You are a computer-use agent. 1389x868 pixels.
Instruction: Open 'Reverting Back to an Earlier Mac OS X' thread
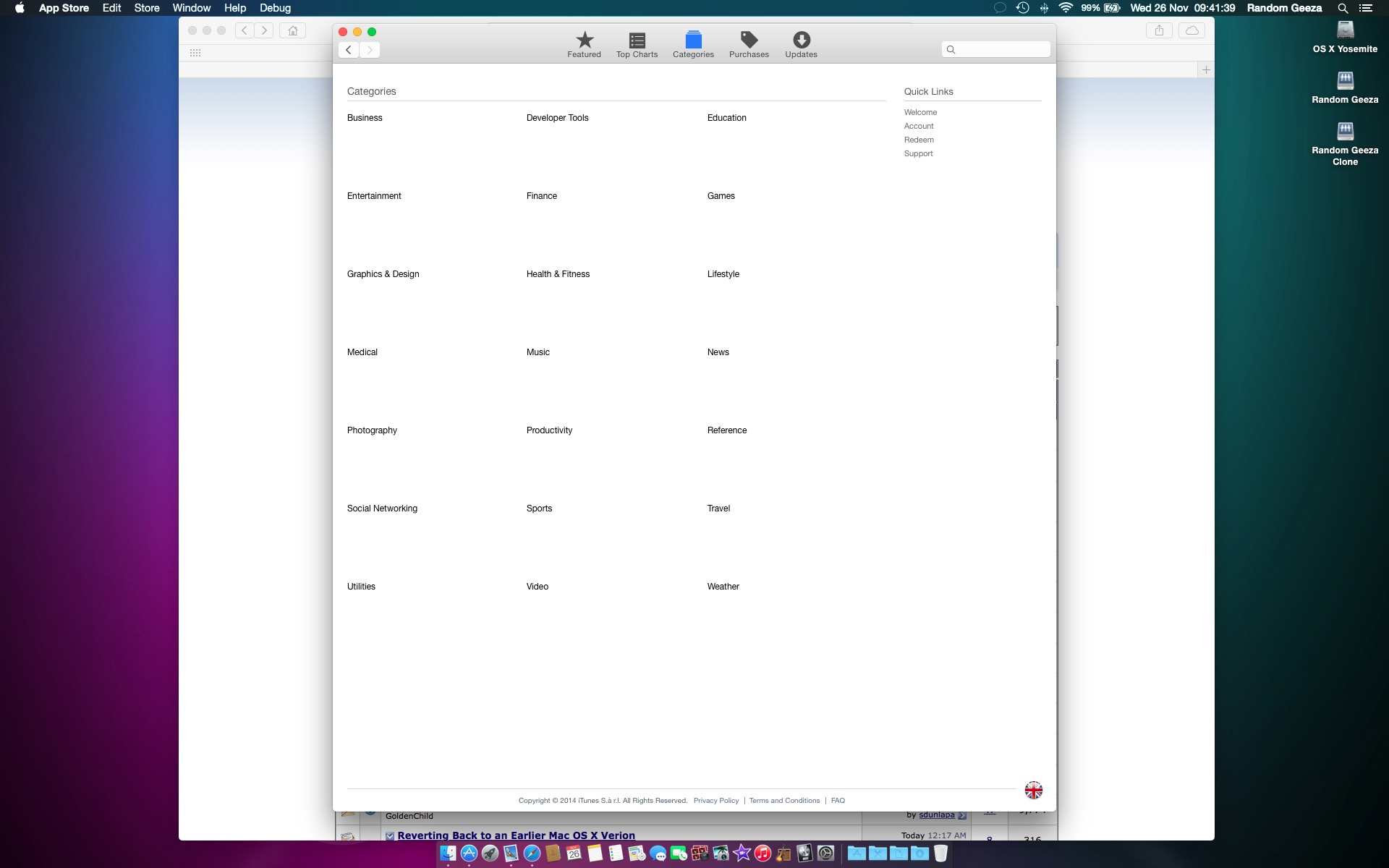516,835
